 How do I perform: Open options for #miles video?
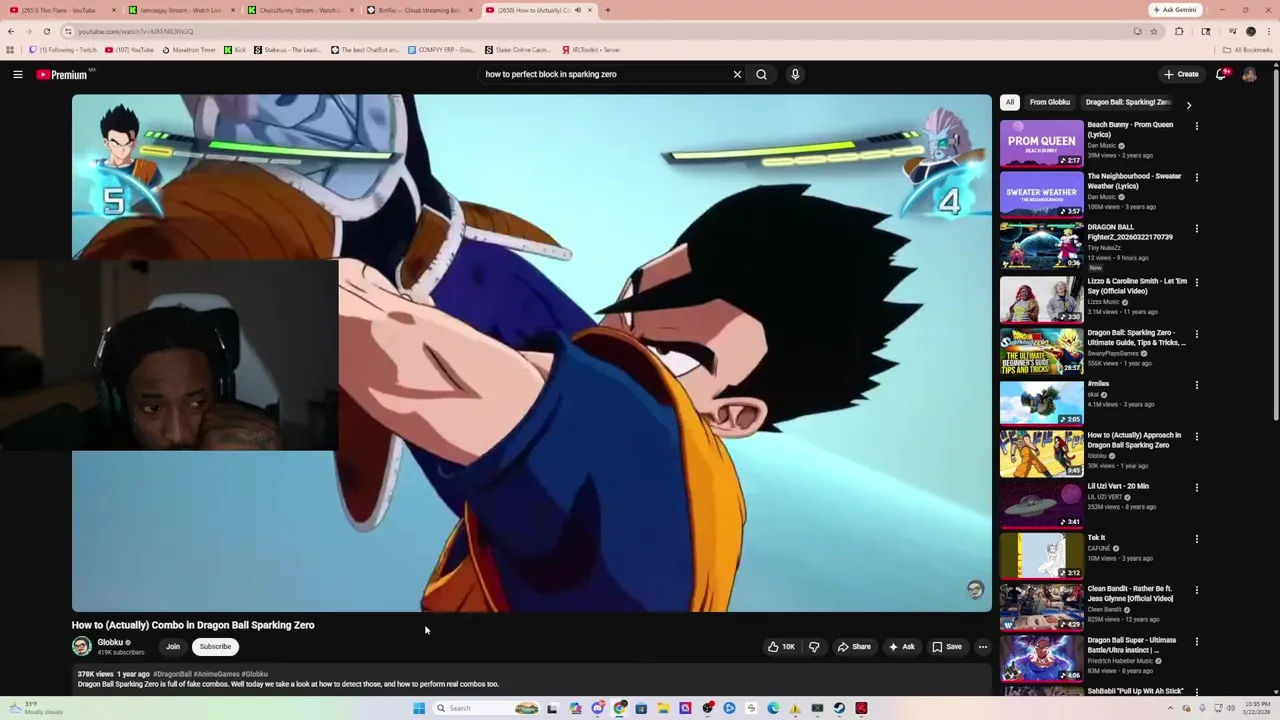click(1196, 385)
